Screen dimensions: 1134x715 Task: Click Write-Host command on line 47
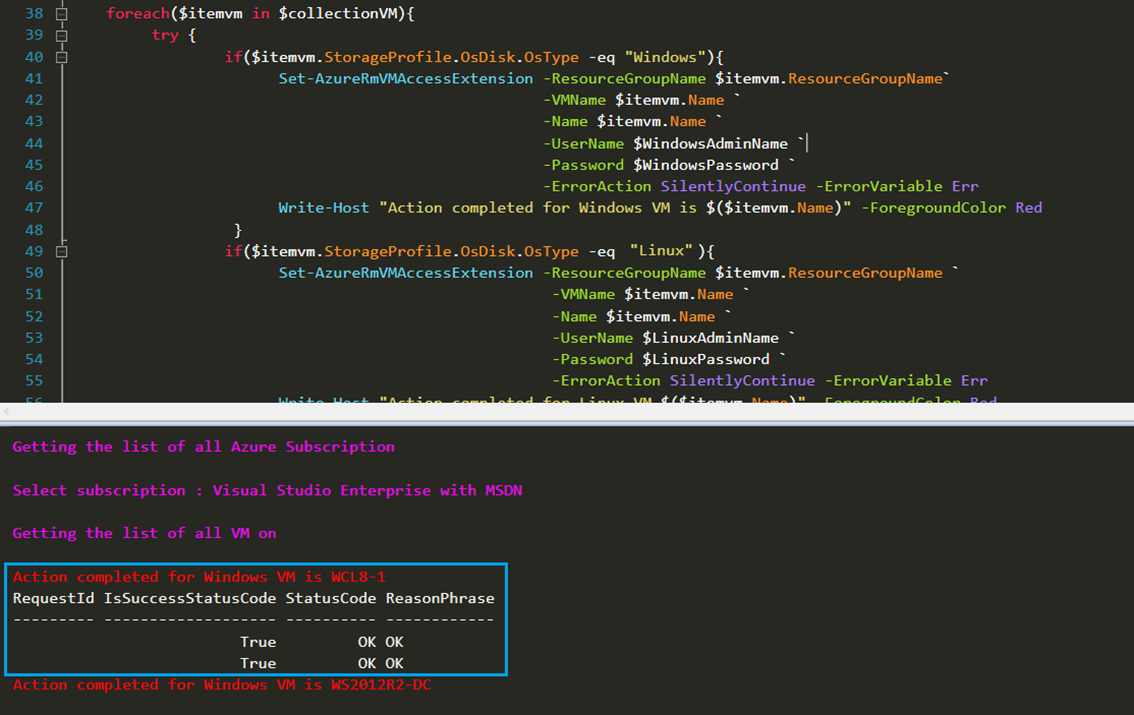(x=323, y=208)
